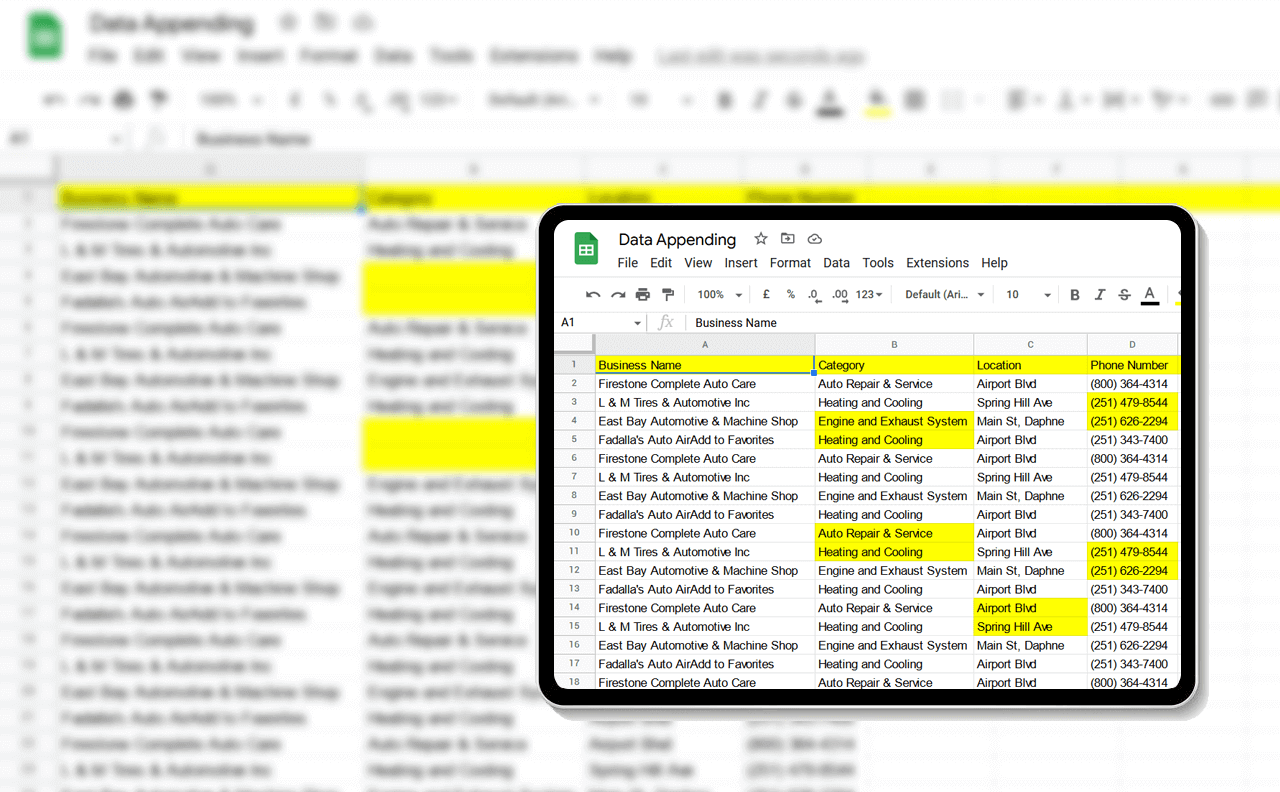
Task: Open the Format menu
Action: [x=790, y=263]
